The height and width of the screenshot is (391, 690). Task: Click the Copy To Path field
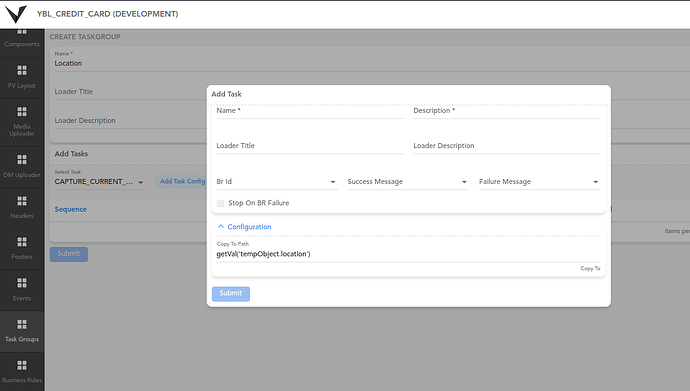coord(408,254)
